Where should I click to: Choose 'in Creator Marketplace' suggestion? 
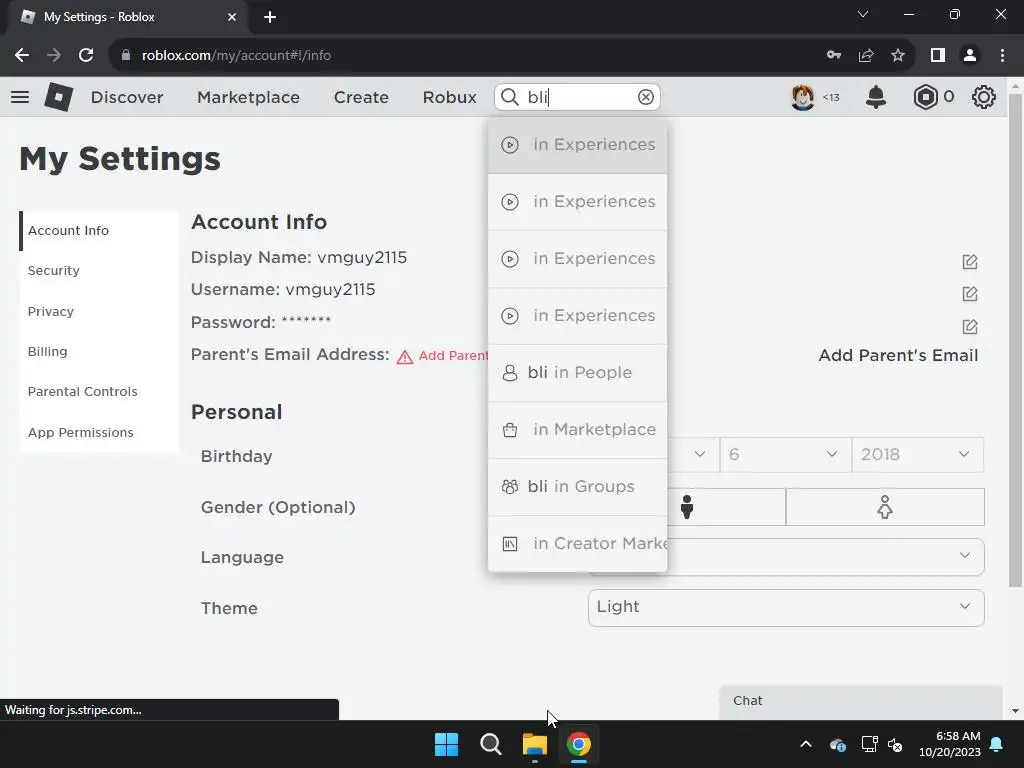577,543
